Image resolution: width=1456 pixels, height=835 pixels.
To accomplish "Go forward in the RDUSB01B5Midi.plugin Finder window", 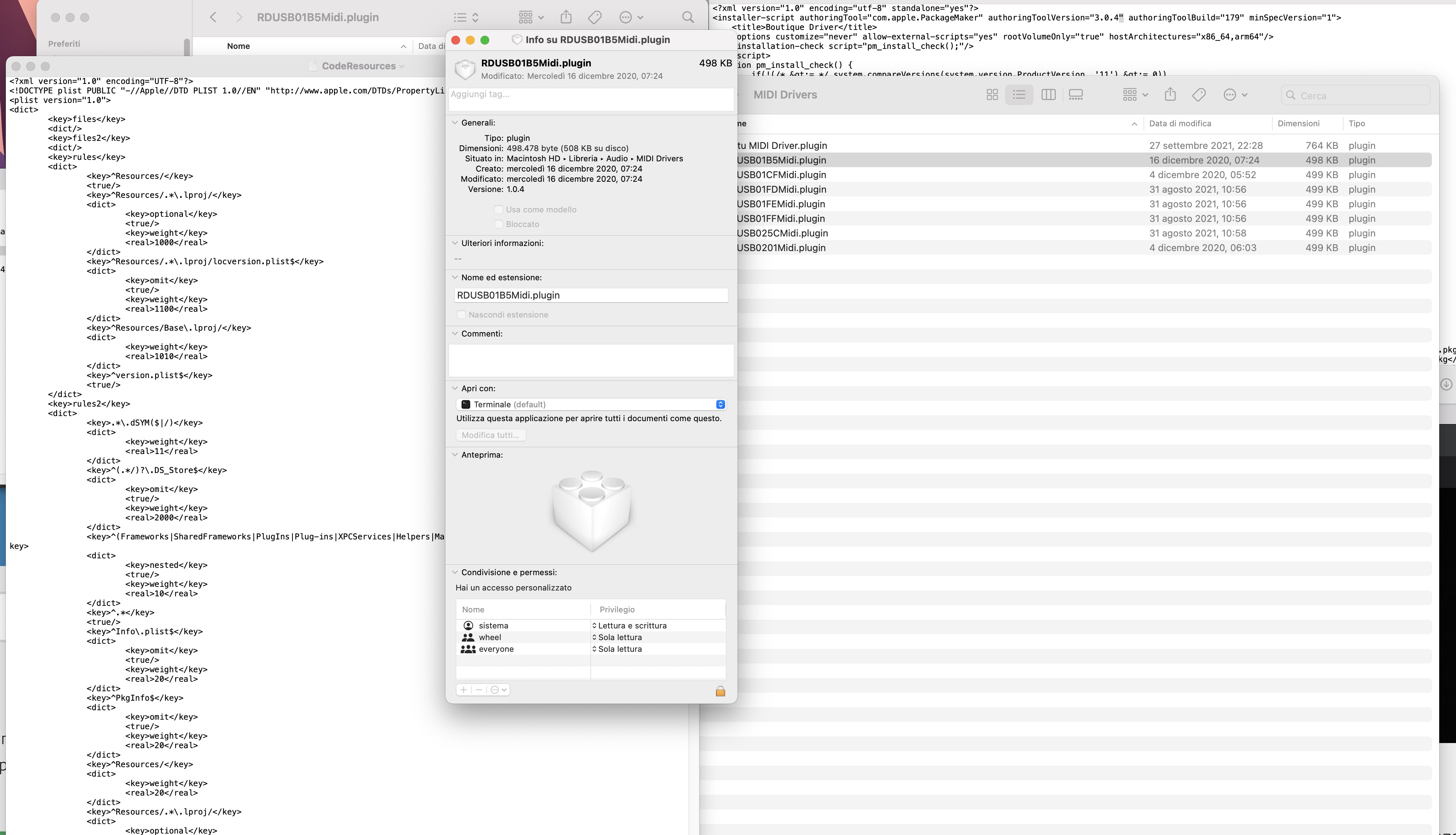I will [x=239, y=17].
